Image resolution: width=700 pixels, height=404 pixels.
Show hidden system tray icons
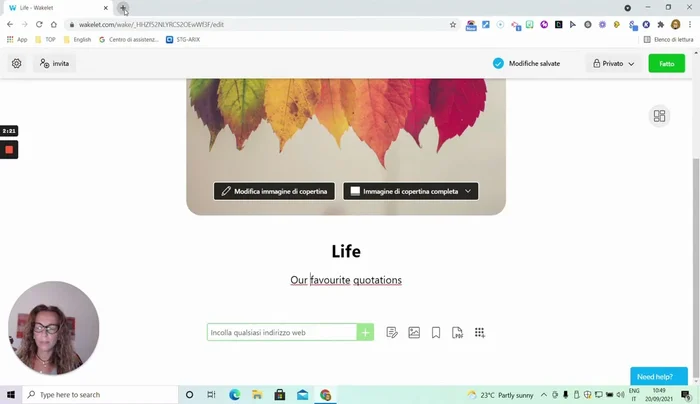pos(543,395)
